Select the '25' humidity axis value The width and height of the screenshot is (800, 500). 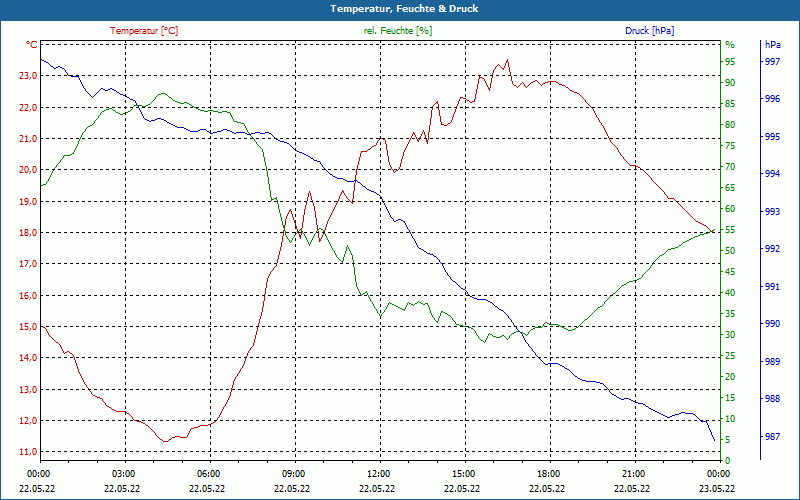coord(730,356)
